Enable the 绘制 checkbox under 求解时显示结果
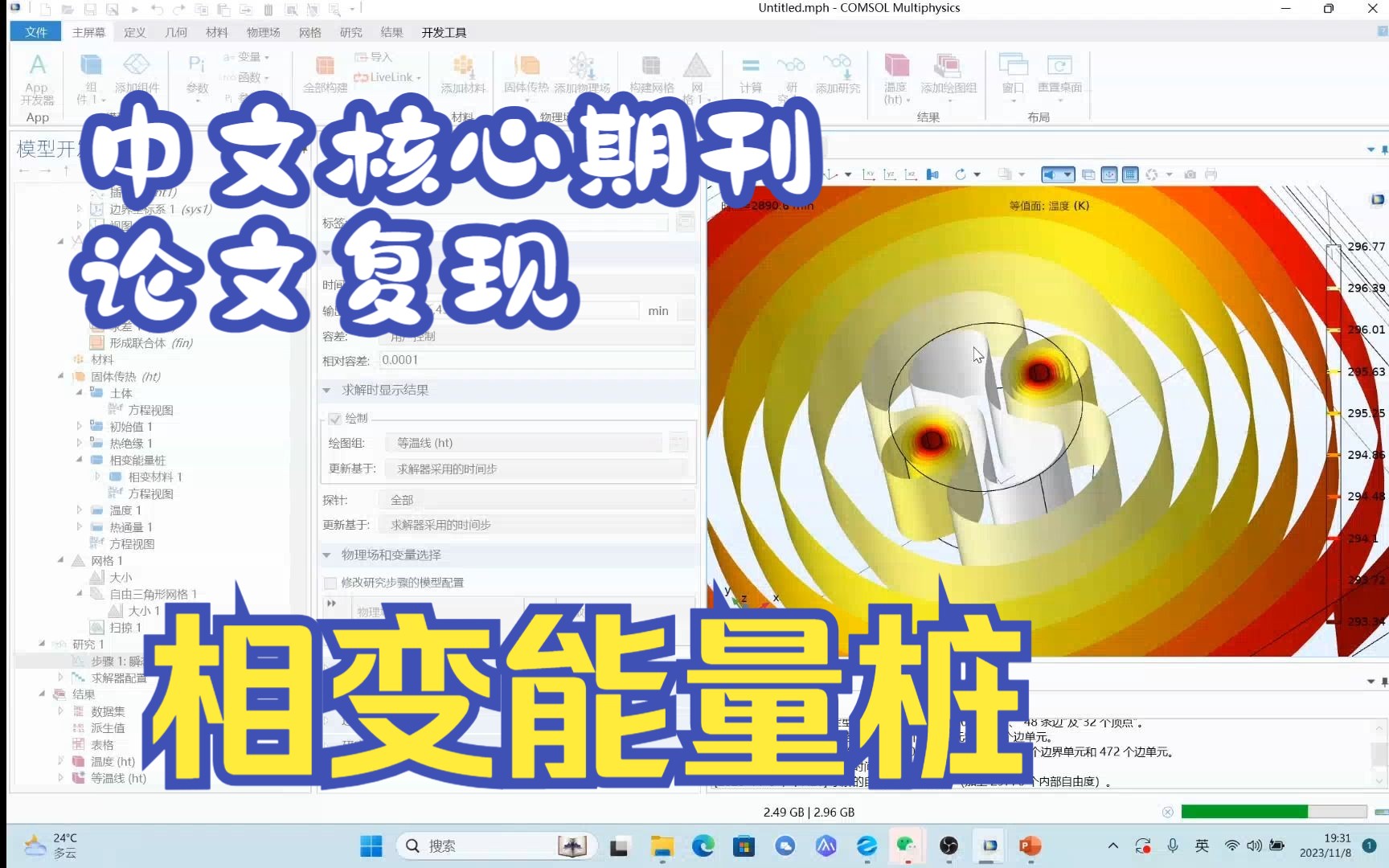This screenshot has height=868, width=1389. [x=334, y=418]
